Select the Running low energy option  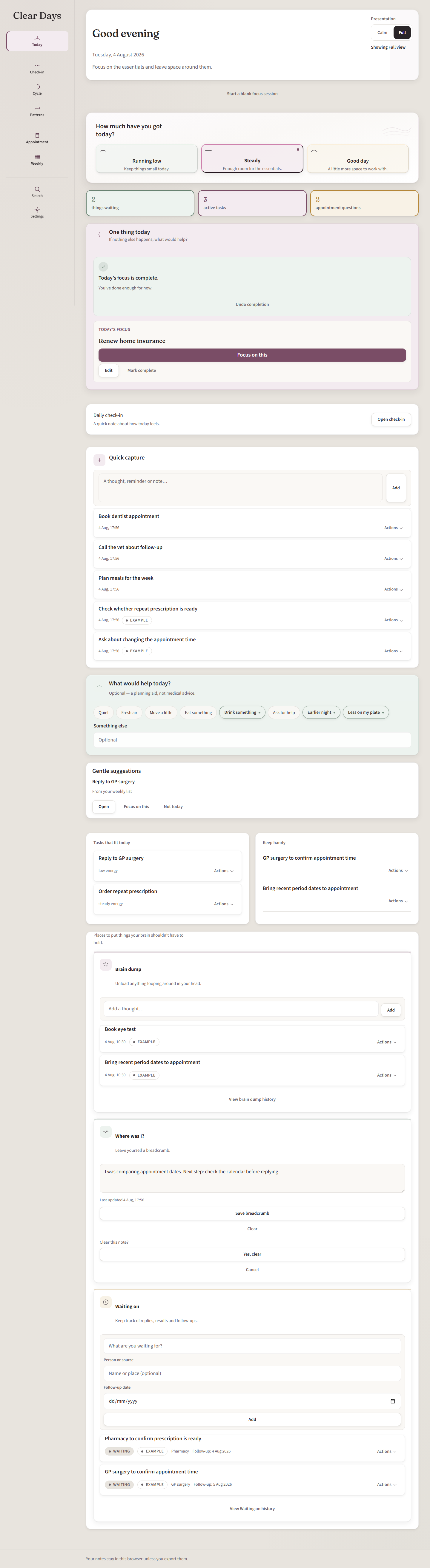coord(146,159)
